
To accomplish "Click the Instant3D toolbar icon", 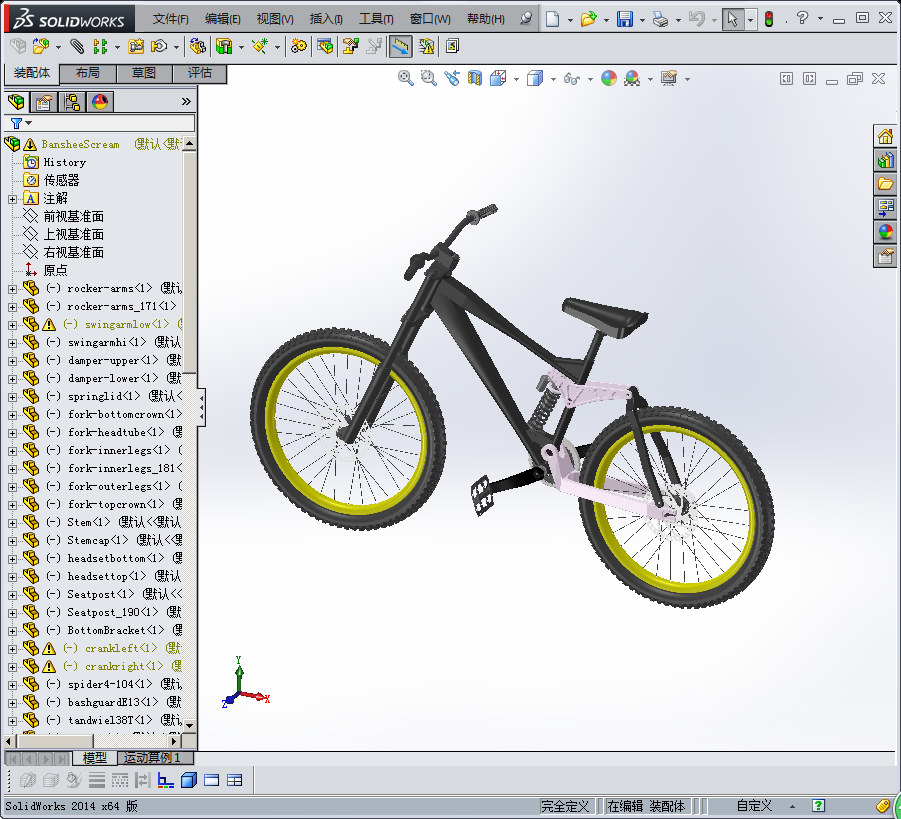I will tap(452, 46).
